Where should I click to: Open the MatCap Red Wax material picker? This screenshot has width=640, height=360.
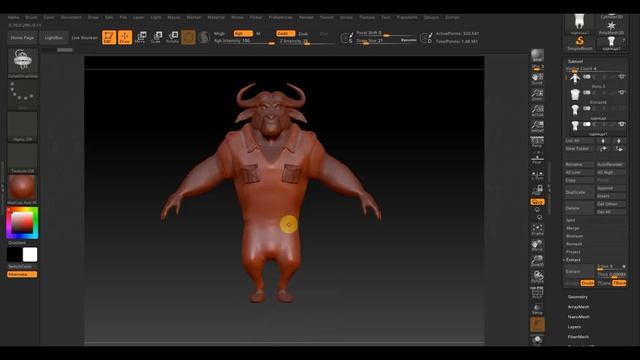(22, 188)
